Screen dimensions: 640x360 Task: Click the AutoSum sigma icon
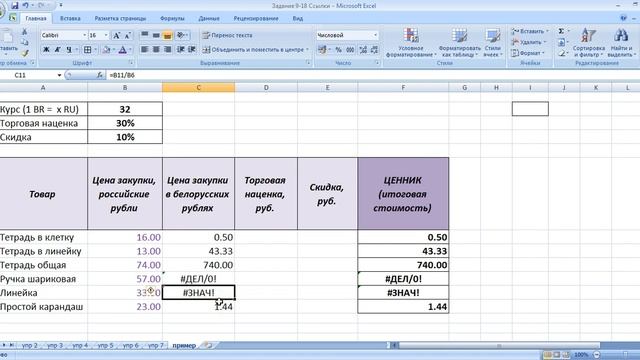[x=562, y=31]
